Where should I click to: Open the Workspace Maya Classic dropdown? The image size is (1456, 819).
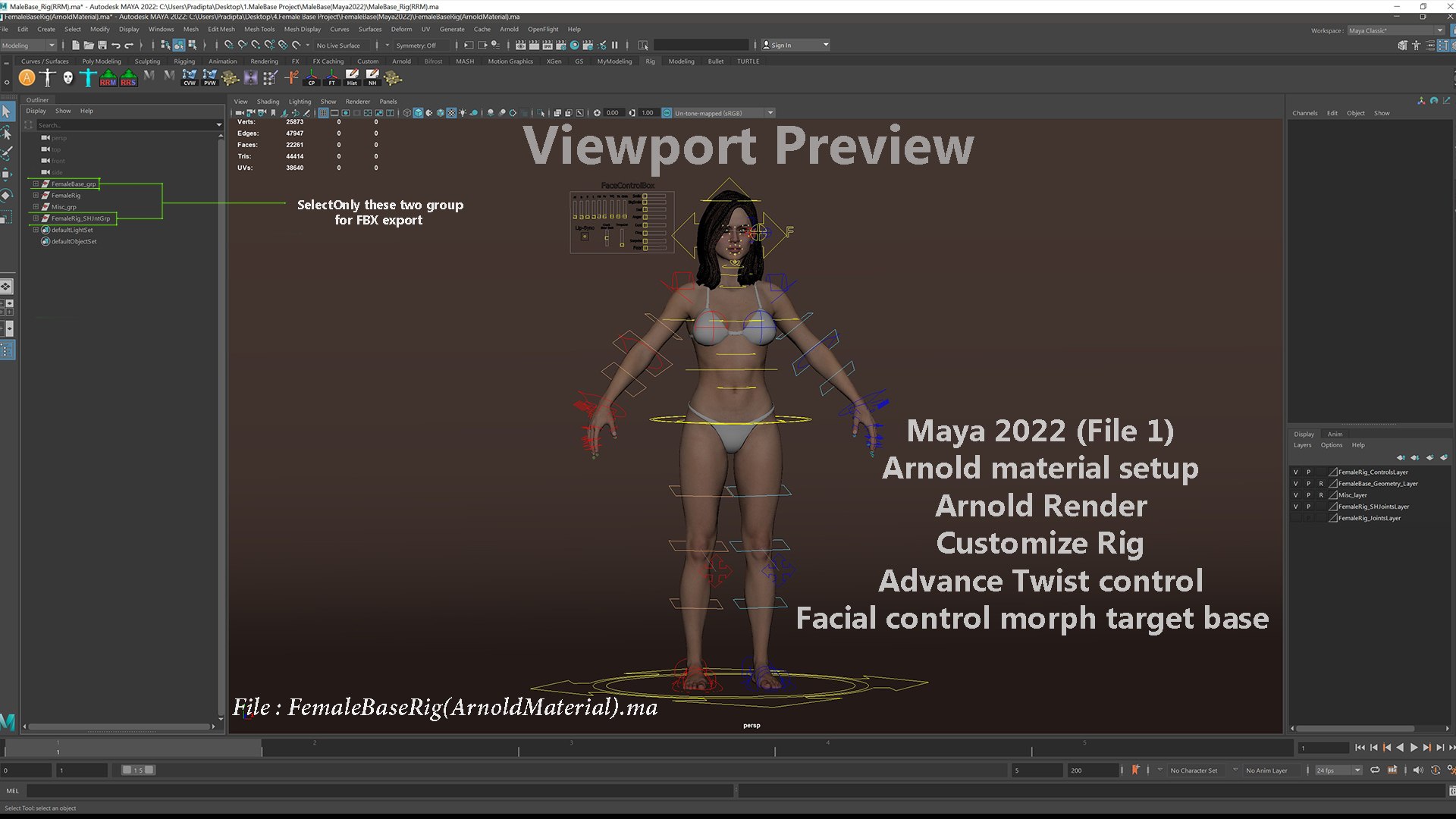[x=1395, y=30]
